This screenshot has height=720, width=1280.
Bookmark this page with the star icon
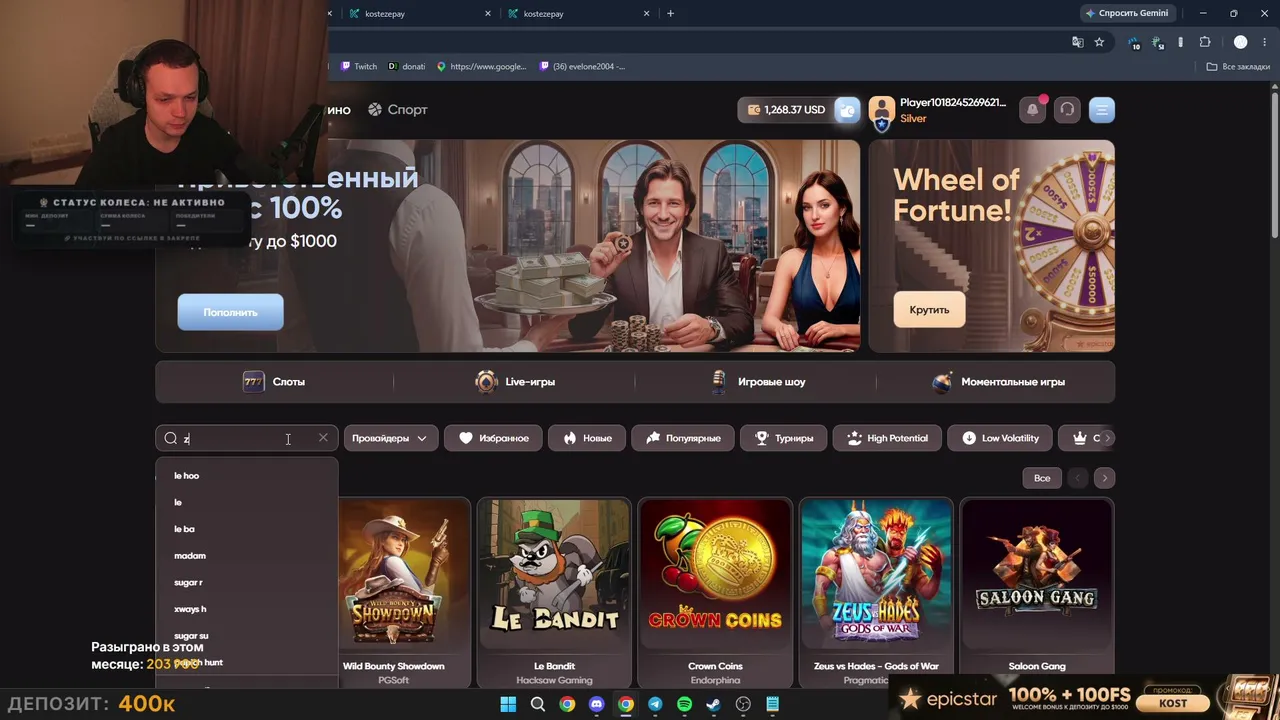1099,42
